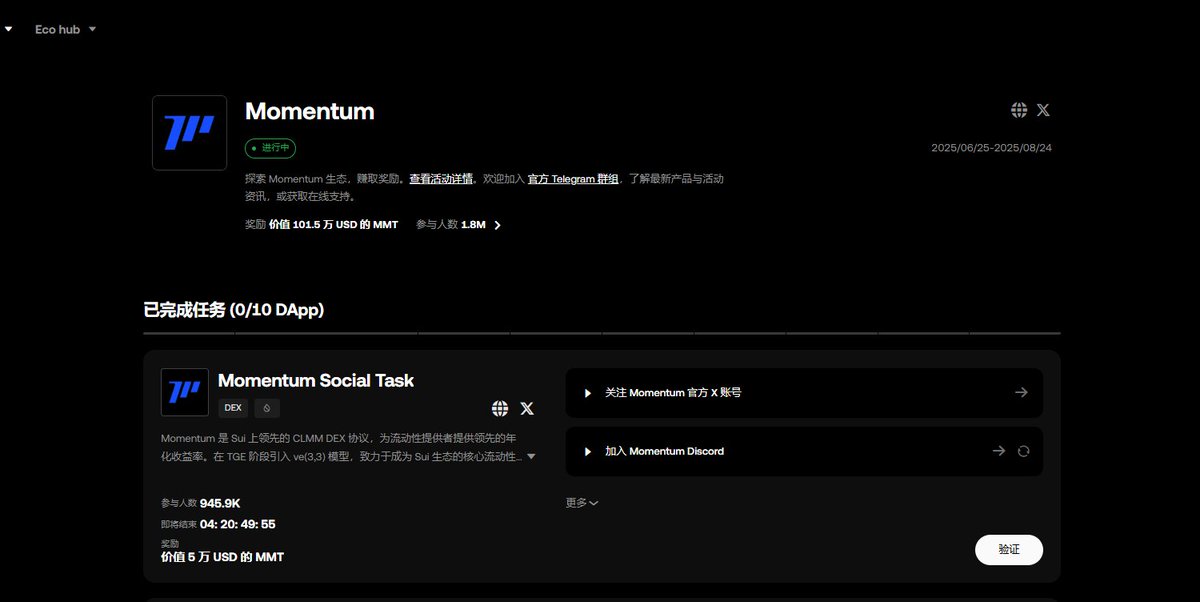The height and width of the screenshot is (602, 1200).
Task: Open 查看活动详情 link
Action: coord(441,179)
